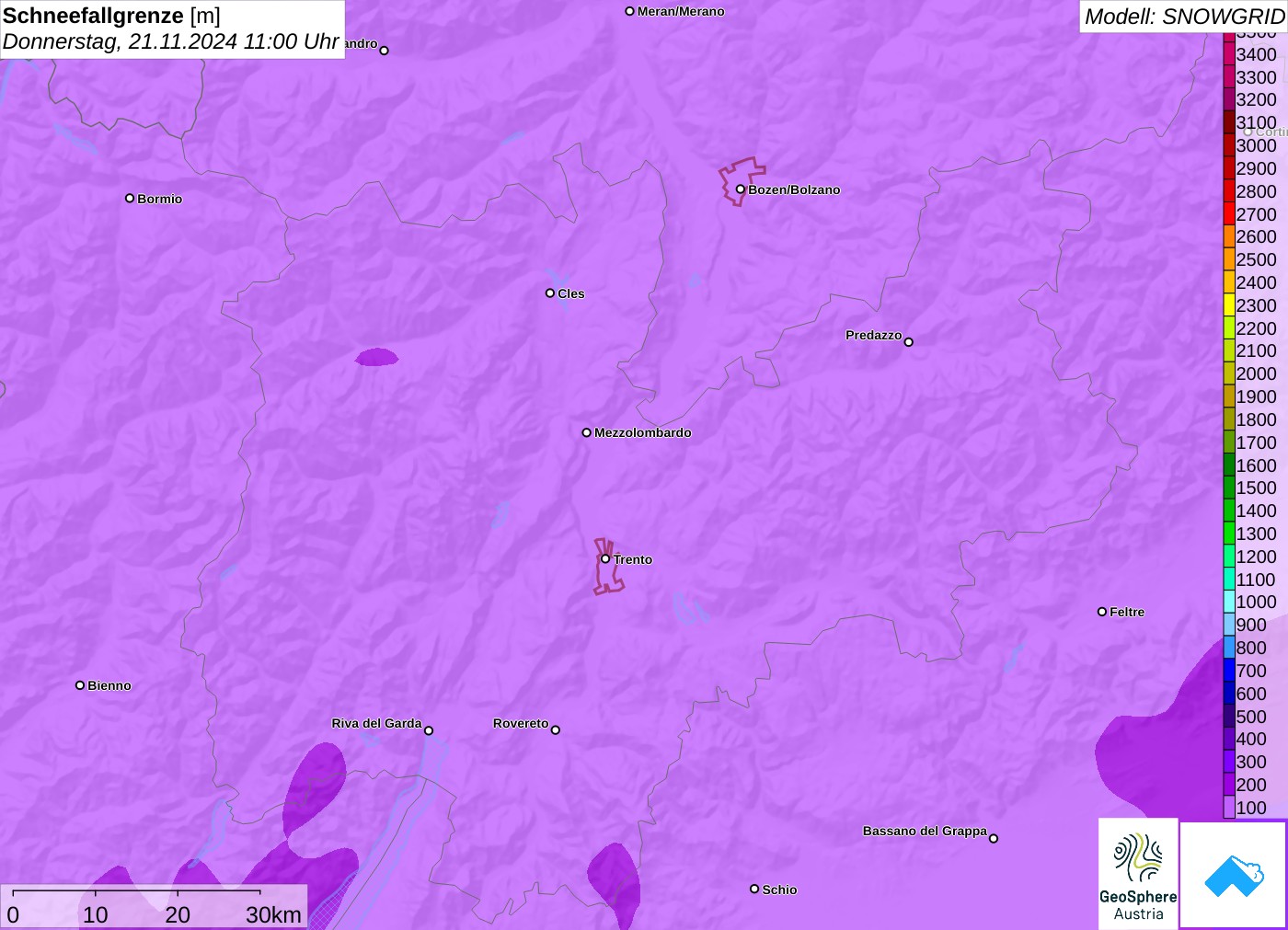Click the Trento label text
This screenshot has height=930, width=1288.
point(633,559)
